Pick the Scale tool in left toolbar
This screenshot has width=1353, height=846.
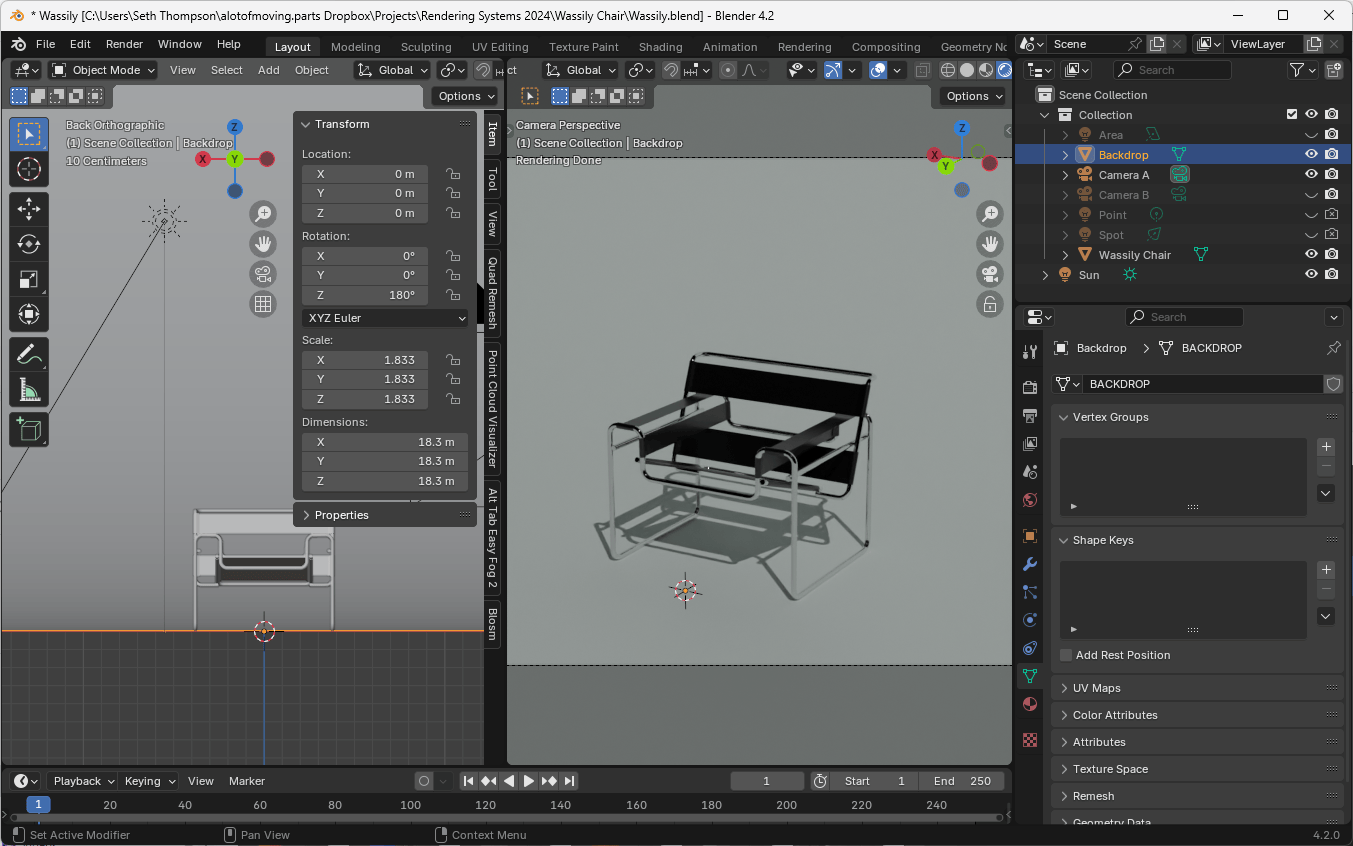pyautogui.click(x=29, y=280)
